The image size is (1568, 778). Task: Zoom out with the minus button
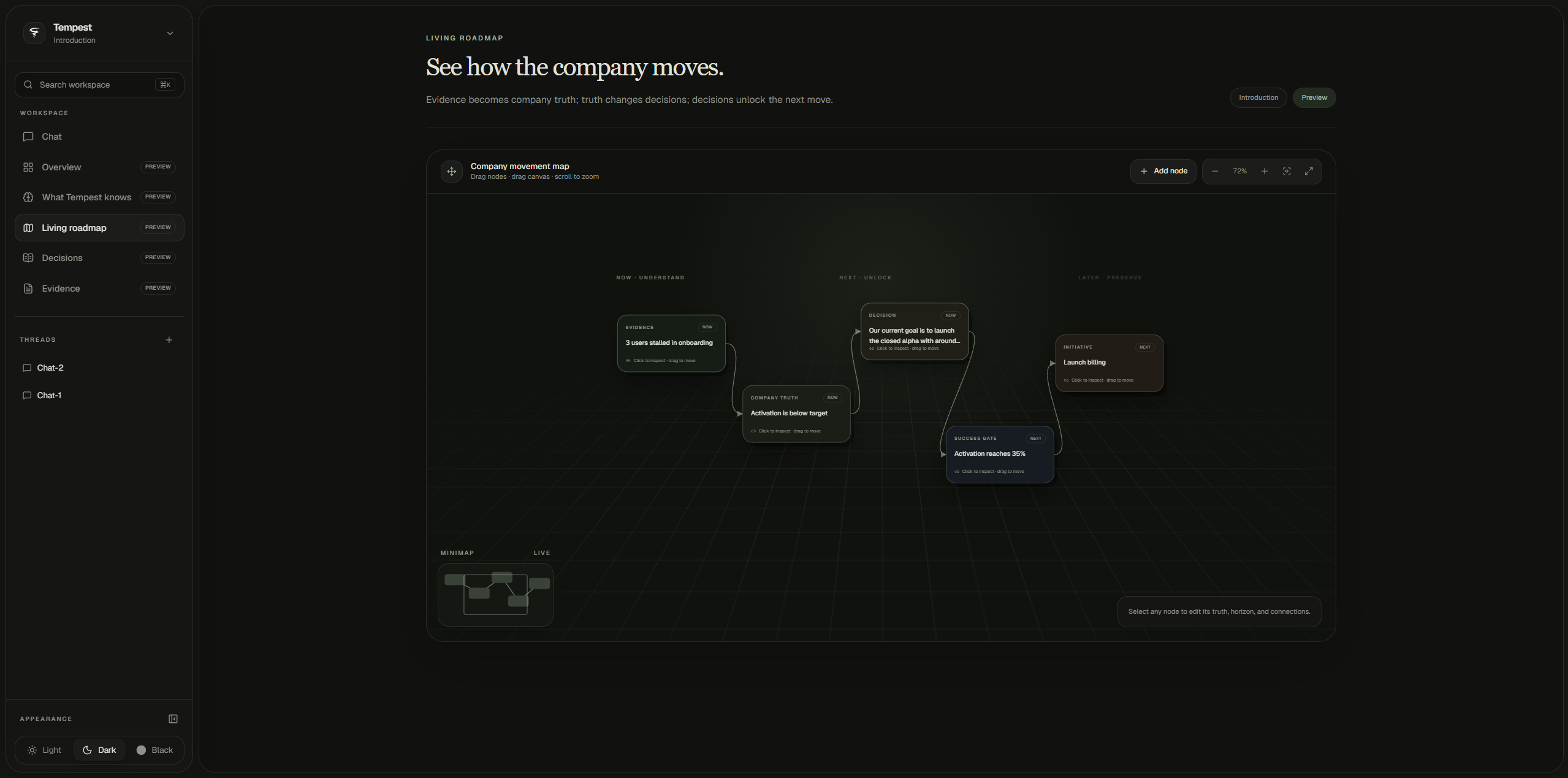pos(1215,172)
